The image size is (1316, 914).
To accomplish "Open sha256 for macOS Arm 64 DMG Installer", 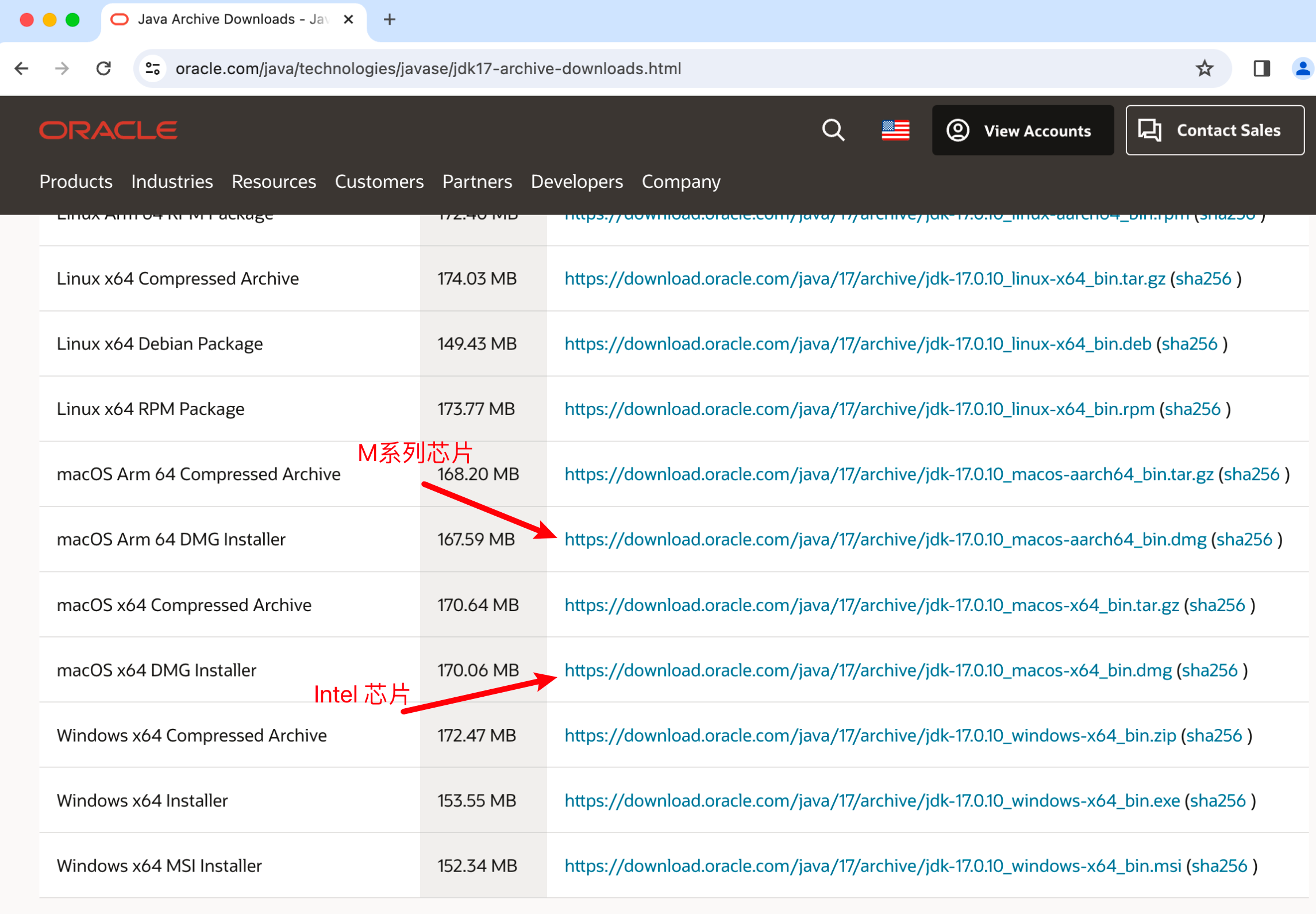I will coord(1244,539).
